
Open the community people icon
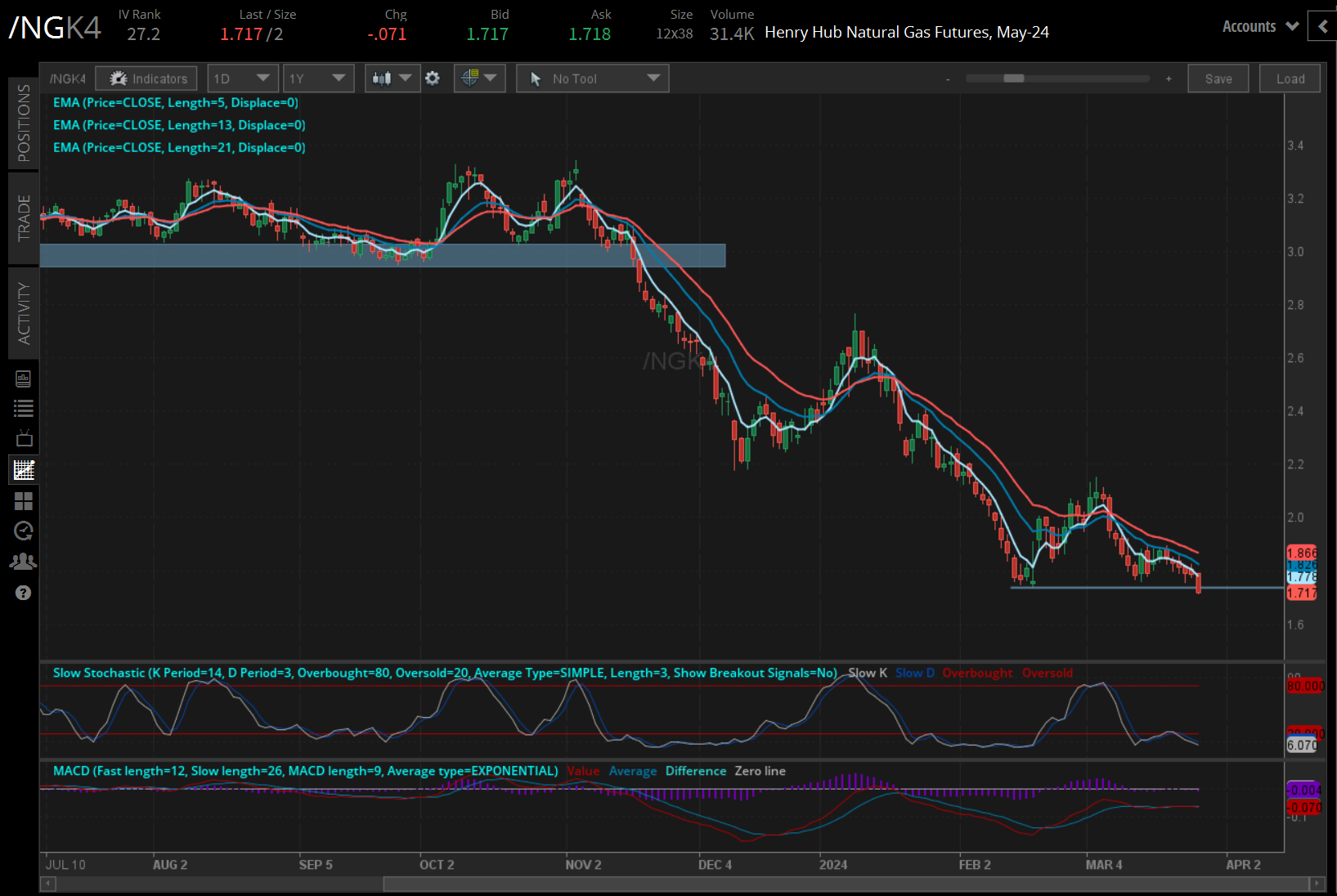(24, 562)
